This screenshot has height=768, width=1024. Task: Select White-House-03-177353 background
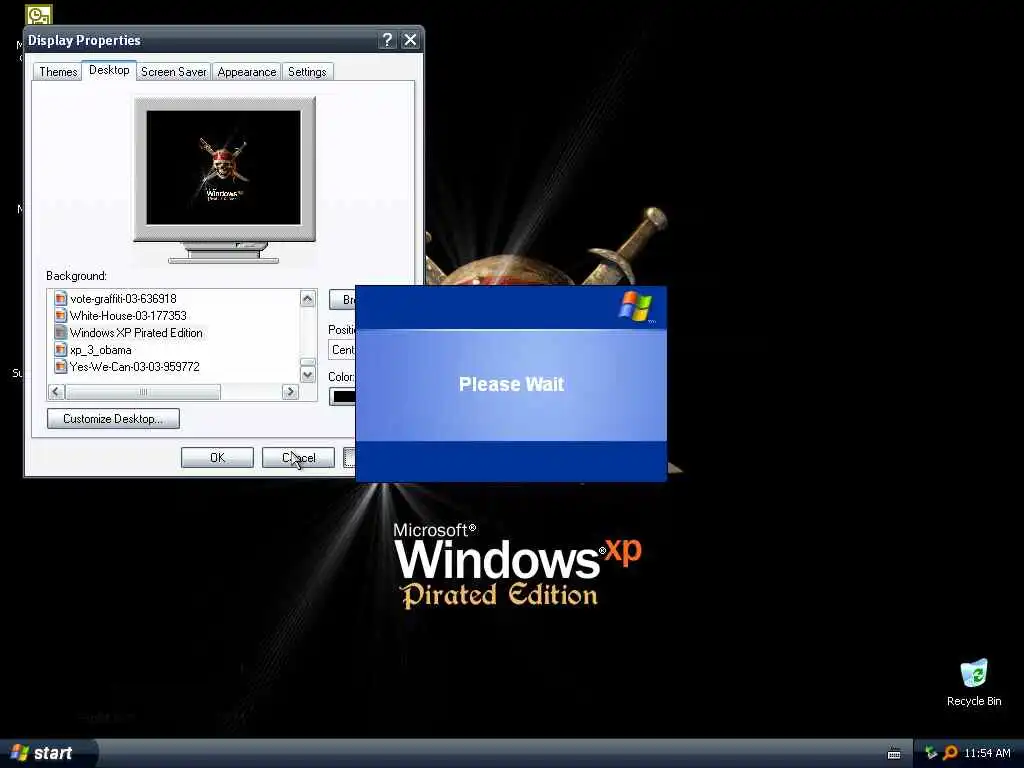128,315
